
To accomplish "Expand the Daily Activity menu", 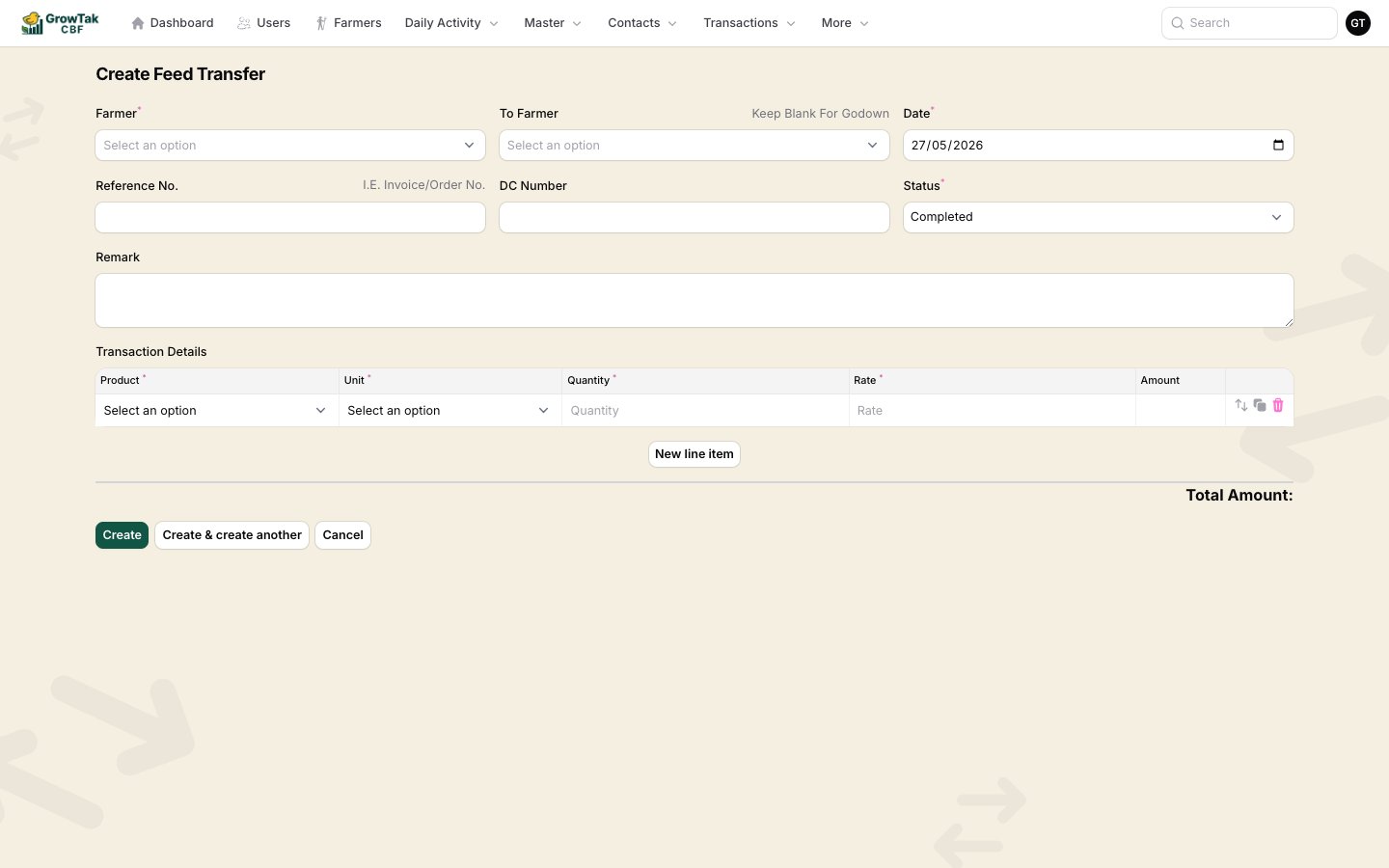I will [451, 23].
